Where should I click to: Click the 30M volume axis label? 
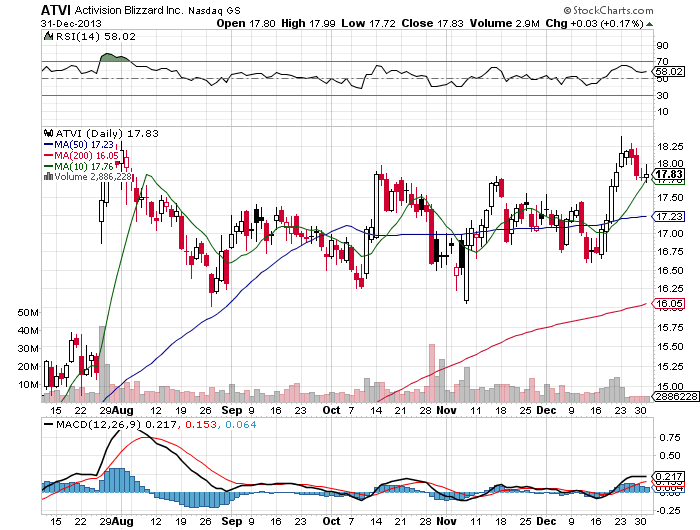click(28, 348)
